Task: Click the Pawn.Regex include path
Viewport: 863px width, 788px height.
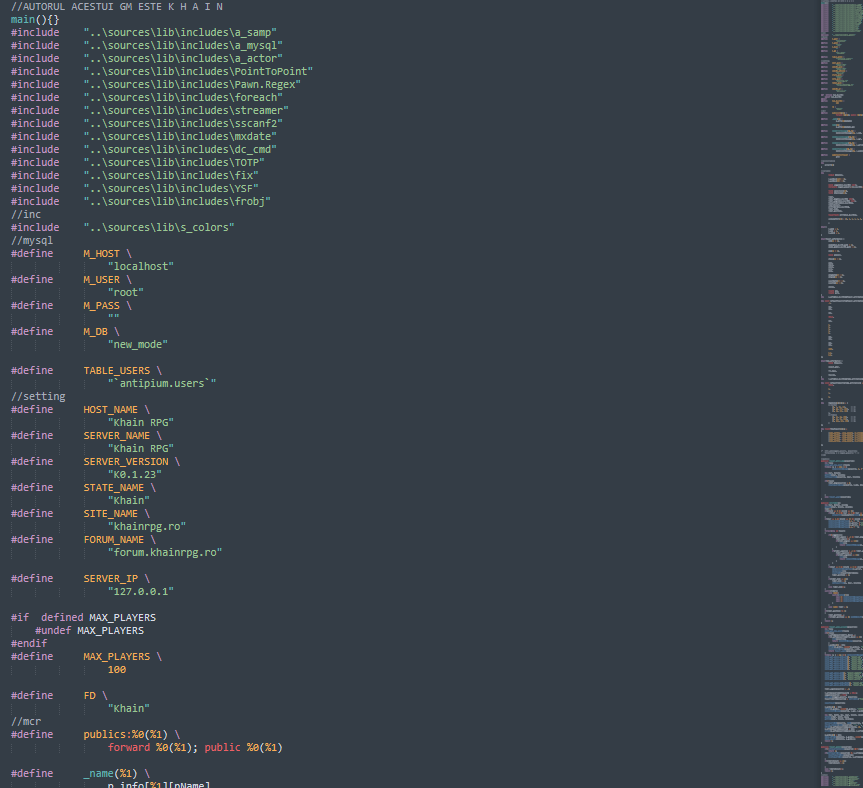Action: pyautogui.click(x=192, y=85)
